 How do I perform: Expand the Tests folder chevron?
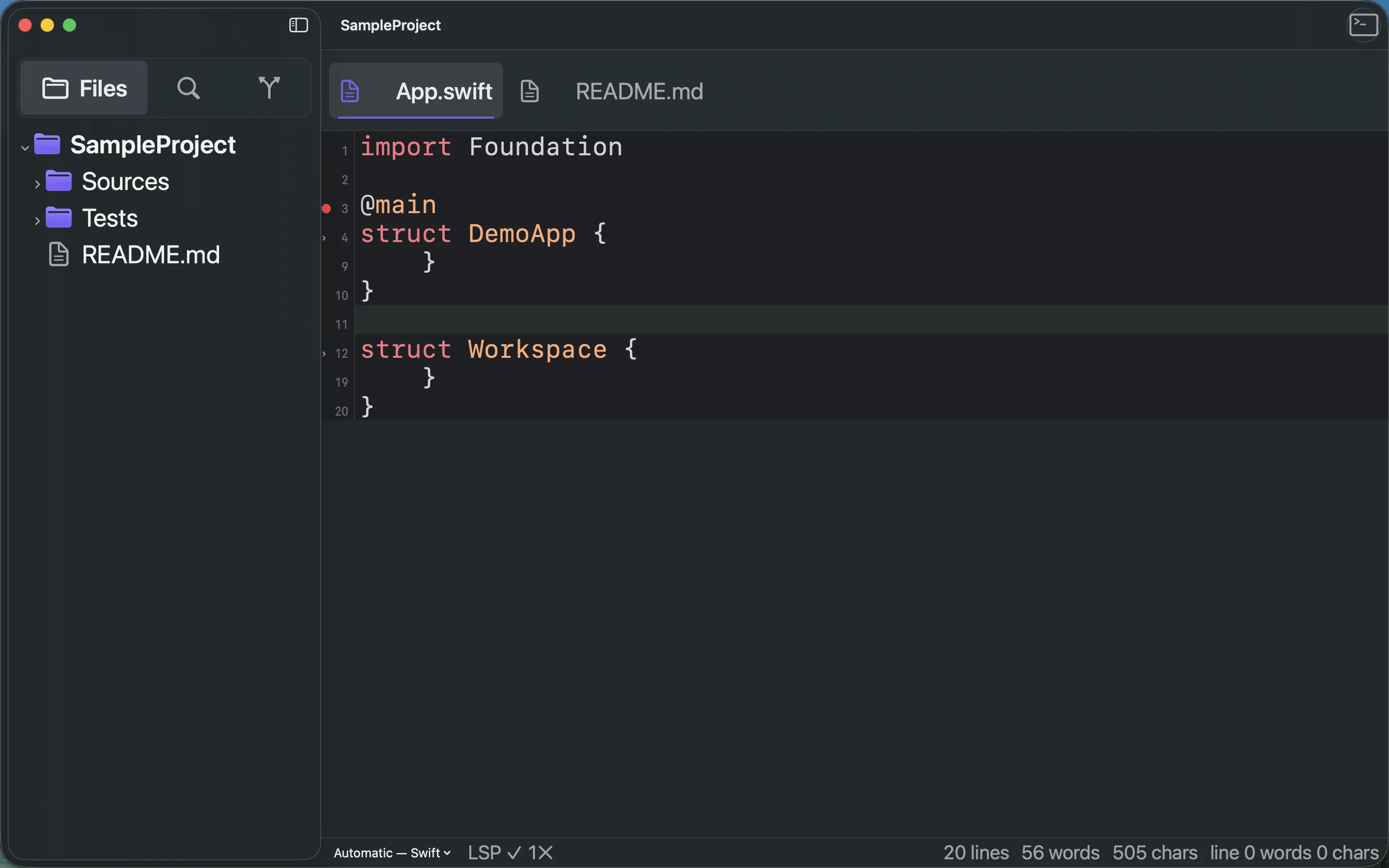(x=37, y=221)
